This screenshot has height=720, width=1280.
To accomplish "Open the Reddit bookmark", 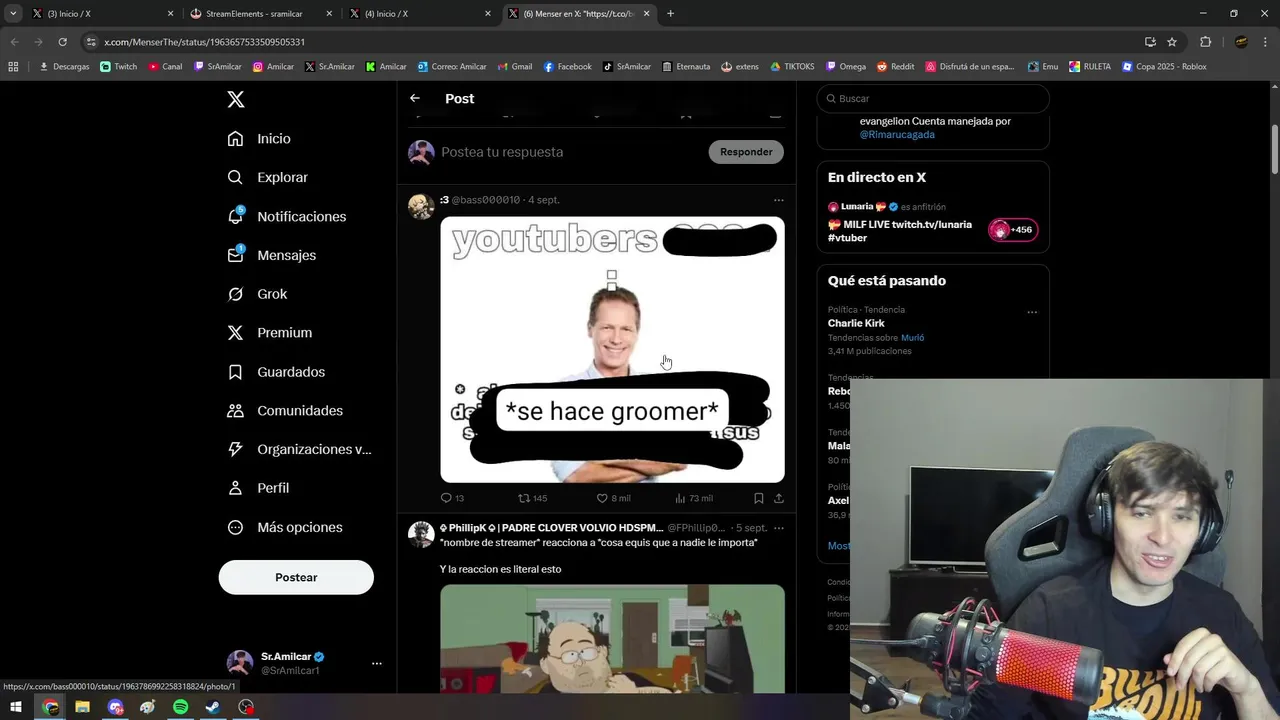I will [896, 67].
